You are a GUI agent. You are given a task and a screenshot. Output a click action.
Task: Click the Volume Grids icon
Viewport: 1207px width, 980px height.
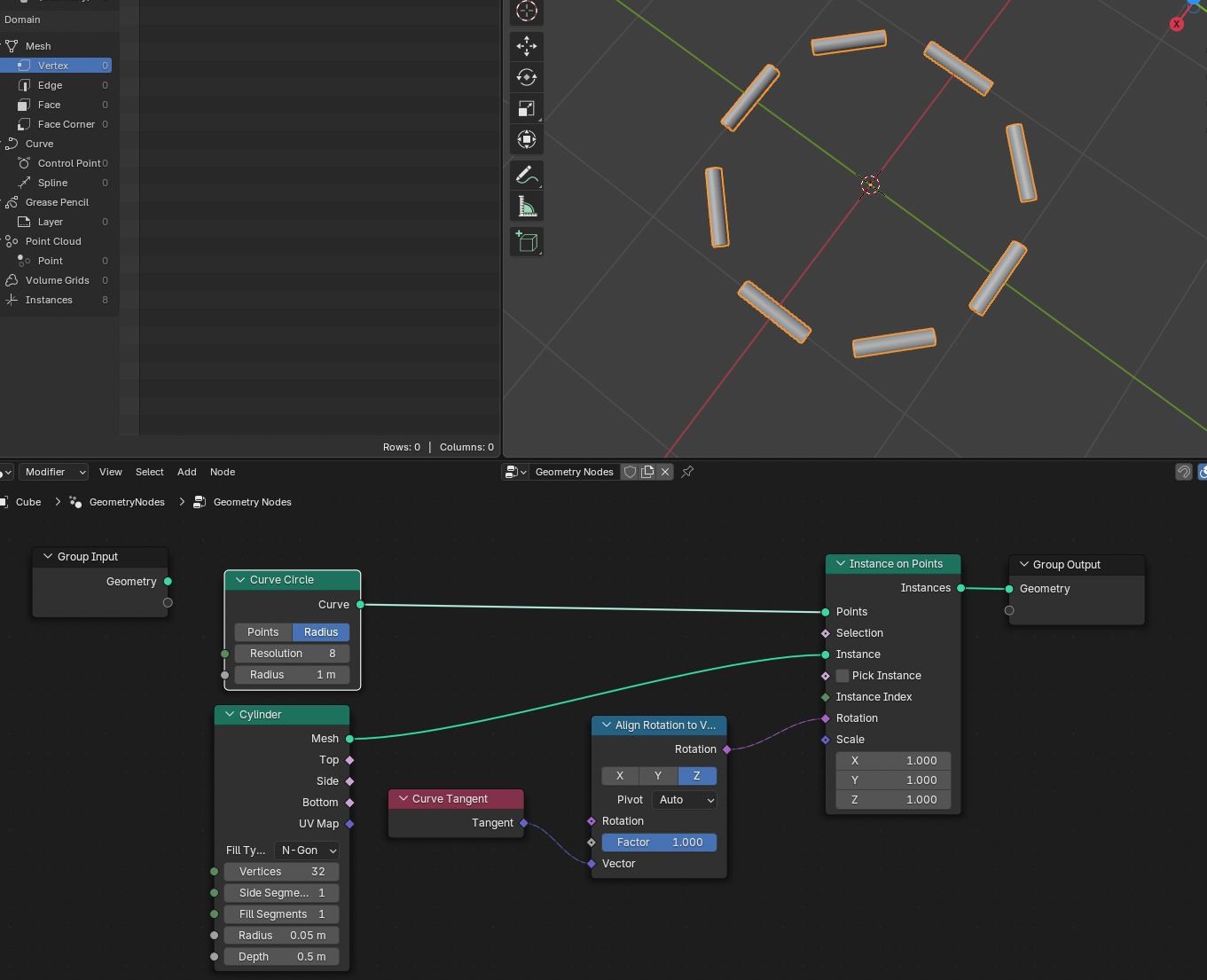click(x=12, y=280)
